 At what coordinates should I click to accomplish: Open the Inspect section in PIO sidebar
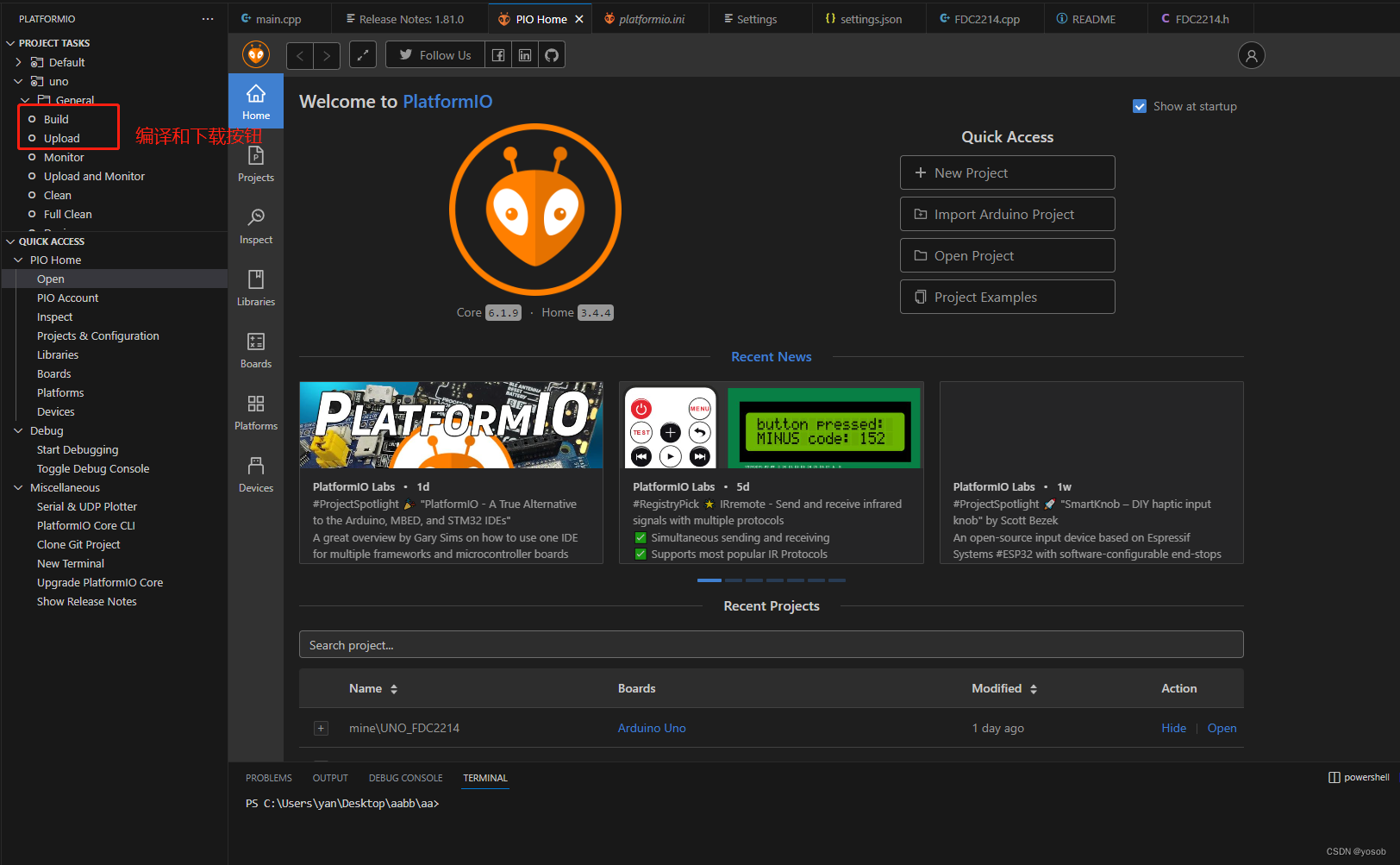(256, 226)
